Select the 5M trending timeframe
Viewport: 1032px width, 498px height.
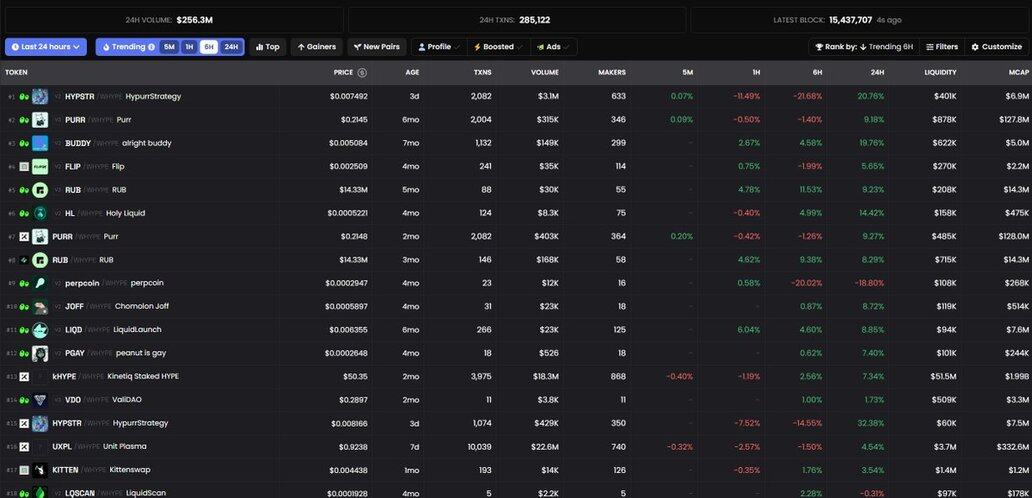tap(169, 47)
